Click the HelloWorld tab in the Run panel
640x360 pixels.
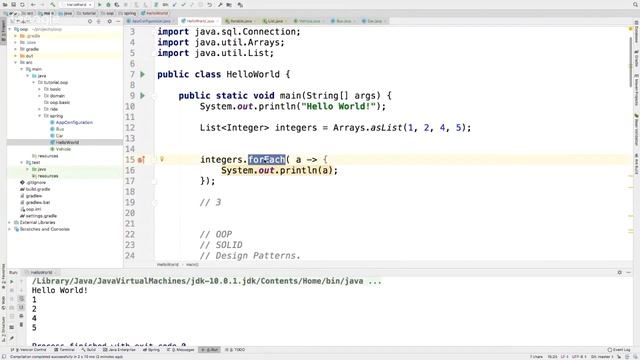coord(41,272)
